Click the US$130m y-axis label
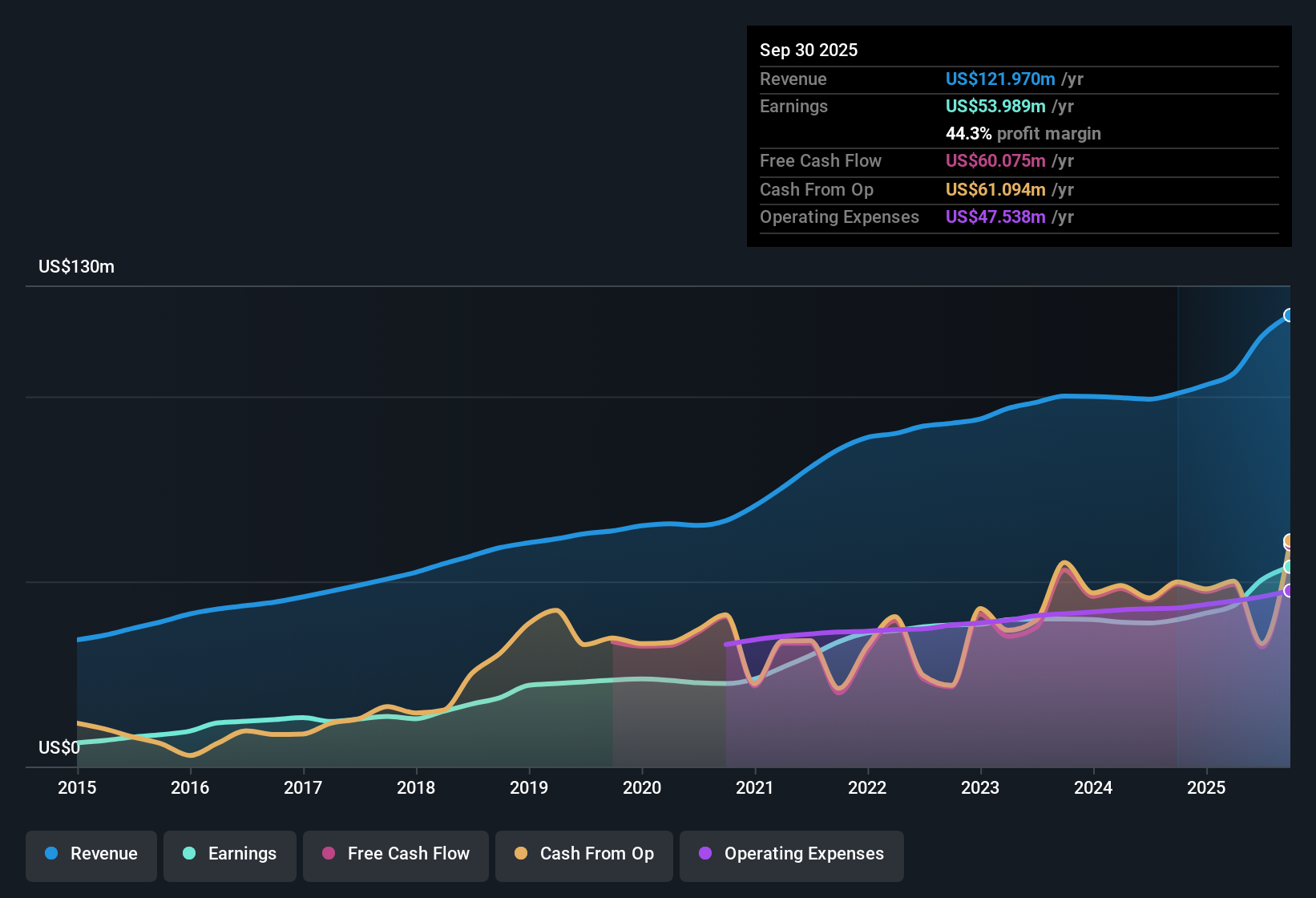This screenshot has width=1316, height=898. [x=77, y=266]
